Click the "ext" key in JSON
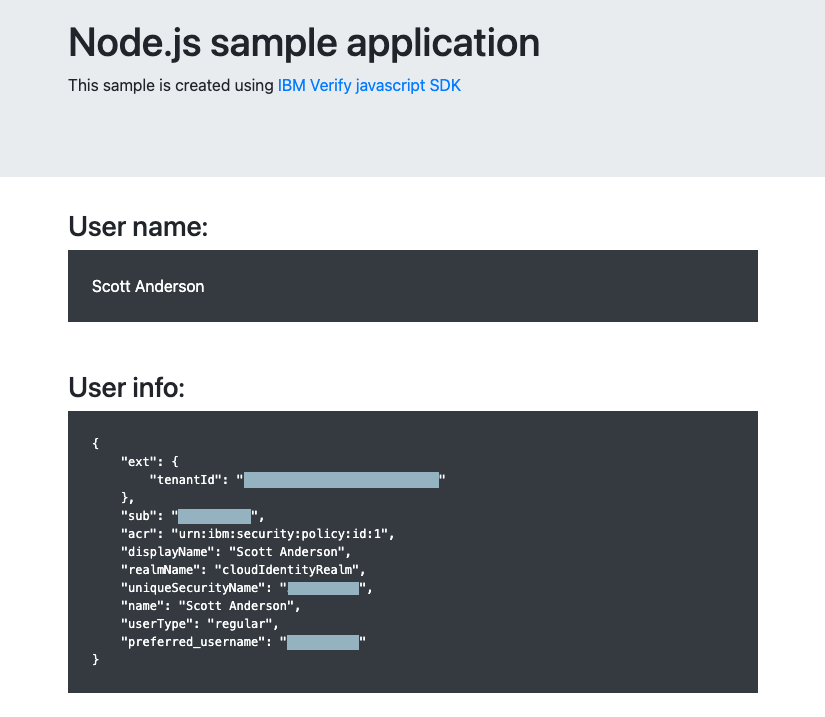The height and width of the screenshot is (717, 825). click(139, 462)
